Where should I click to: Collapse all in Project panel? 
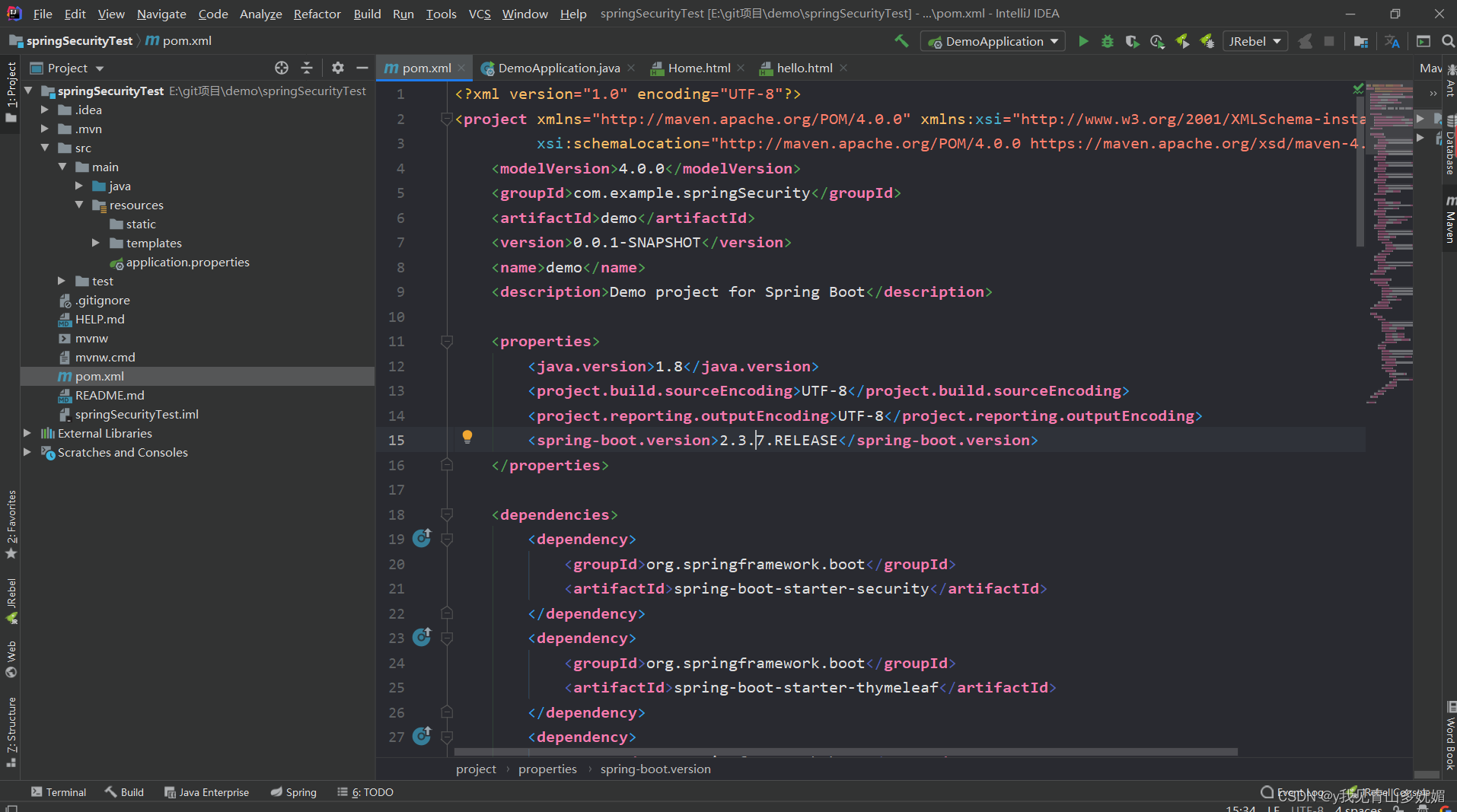coord(307,68)
